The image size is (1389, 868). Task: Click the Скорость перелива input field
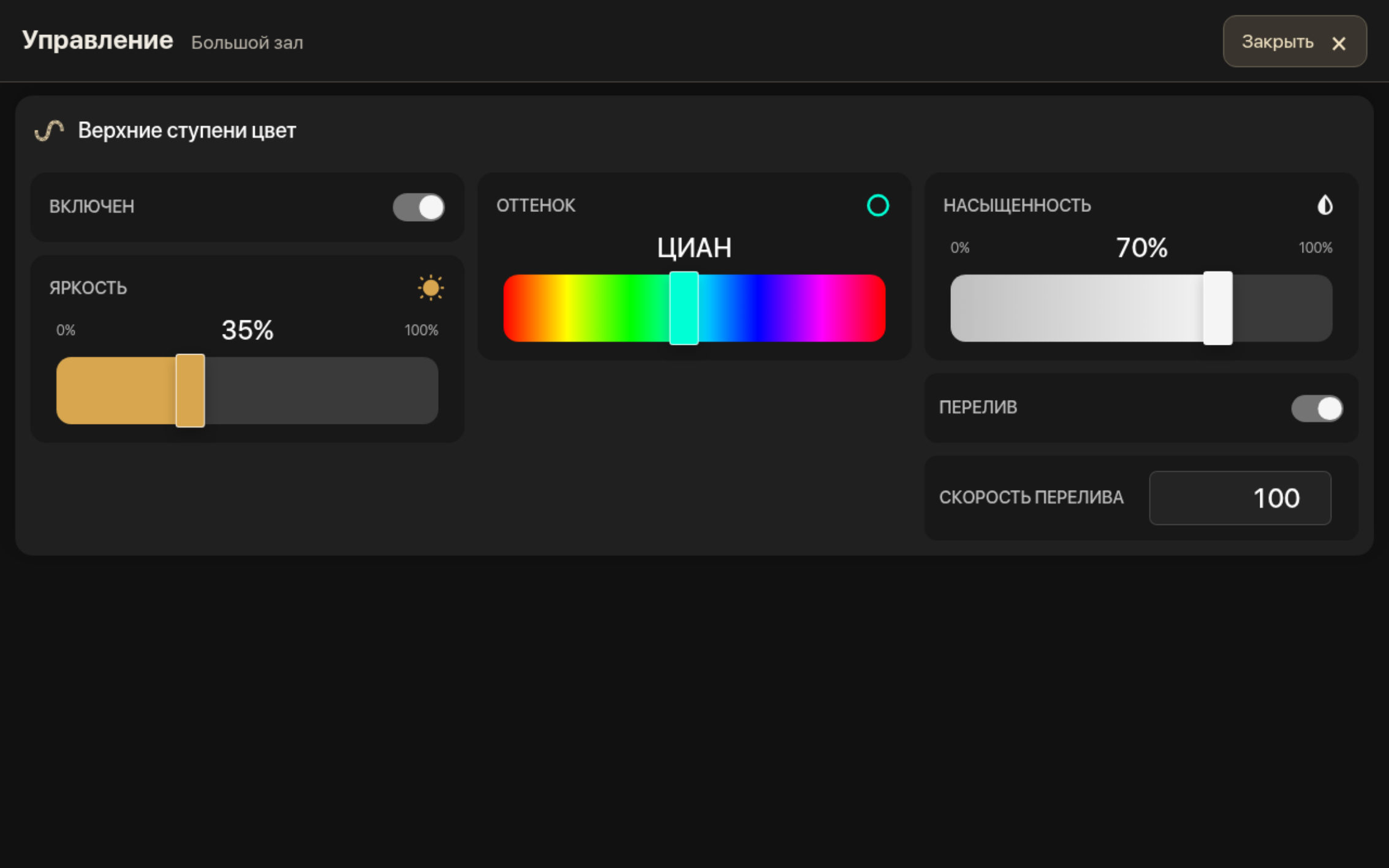coord(1240,498)
